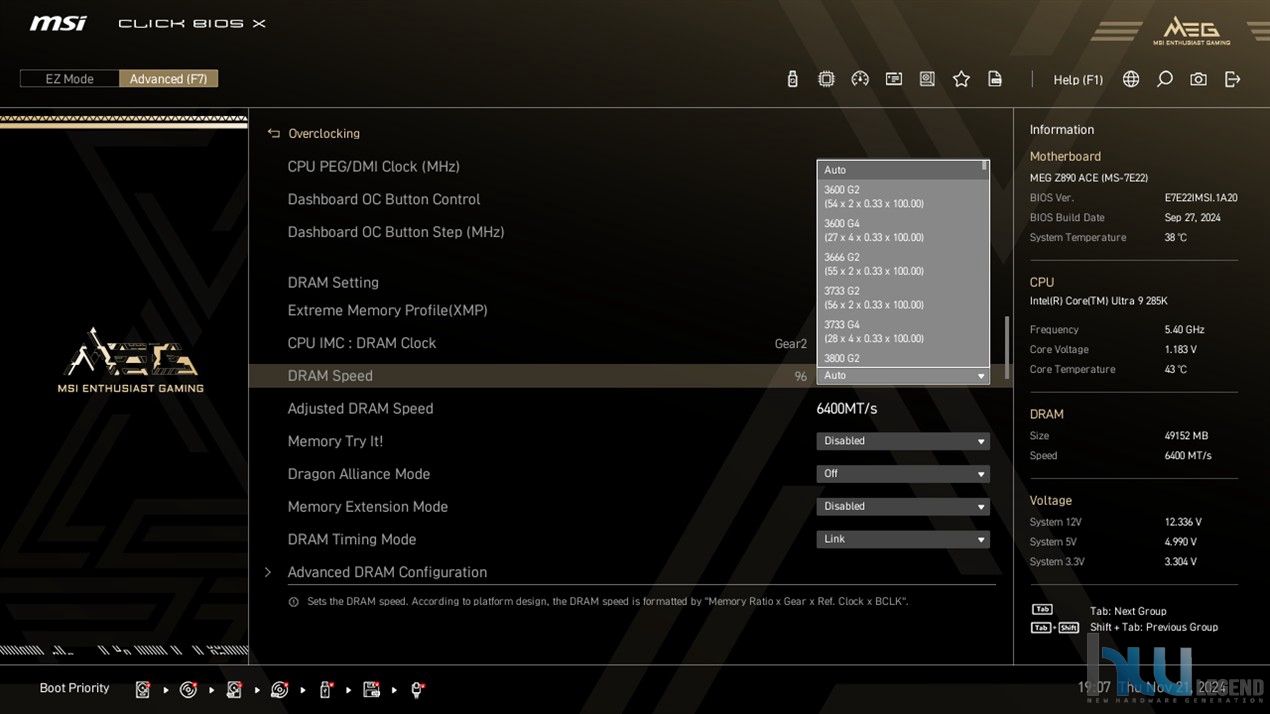Screen dimensions: 1270x714
Task: Select the seventh Boot Priority network plug icon
Action: (x=417, y=689)
